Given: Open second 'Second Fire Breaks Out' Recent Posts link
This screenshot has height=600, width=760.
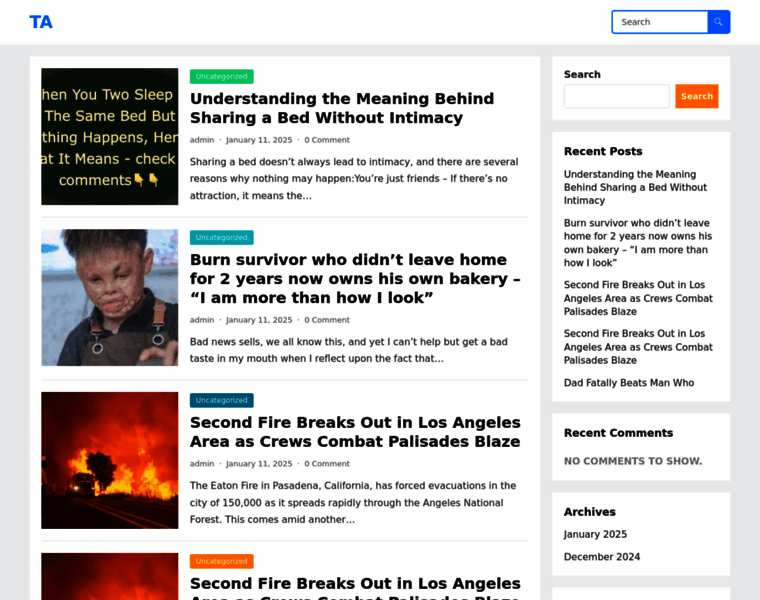Looking at the screenshot, I should 638,347.
